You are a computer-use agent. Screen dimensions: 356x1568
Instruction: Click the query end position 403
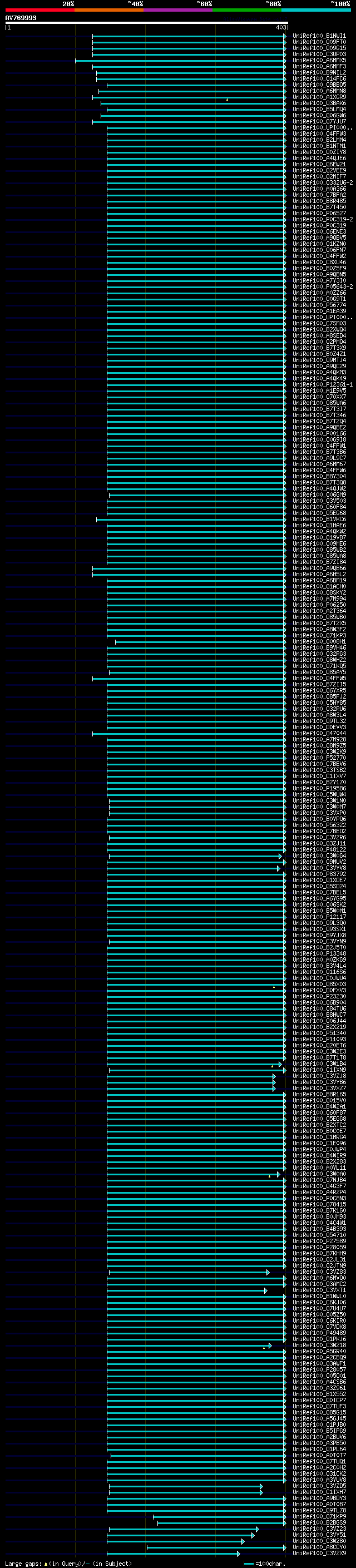pos(280,27)
